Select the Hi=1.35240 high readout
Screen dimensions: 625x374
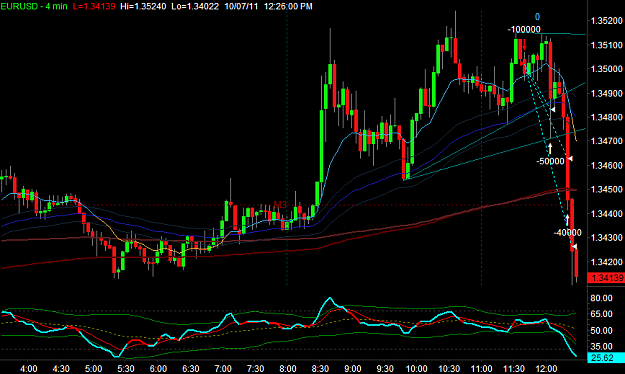point(143,6)
